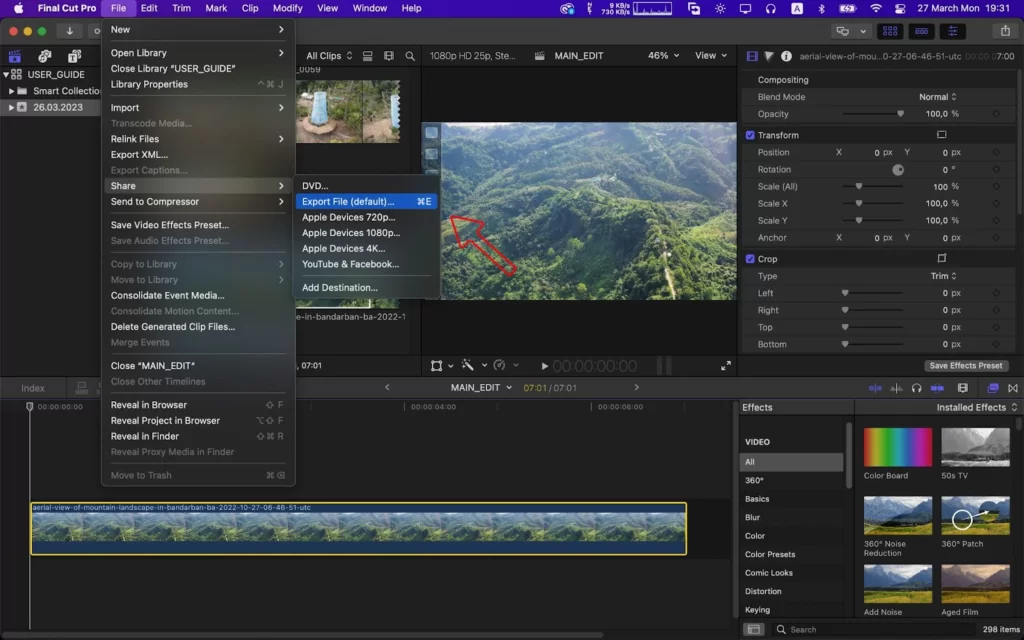
Task: Open All Clips filter dropdown
Action: (x=329, y=56)
